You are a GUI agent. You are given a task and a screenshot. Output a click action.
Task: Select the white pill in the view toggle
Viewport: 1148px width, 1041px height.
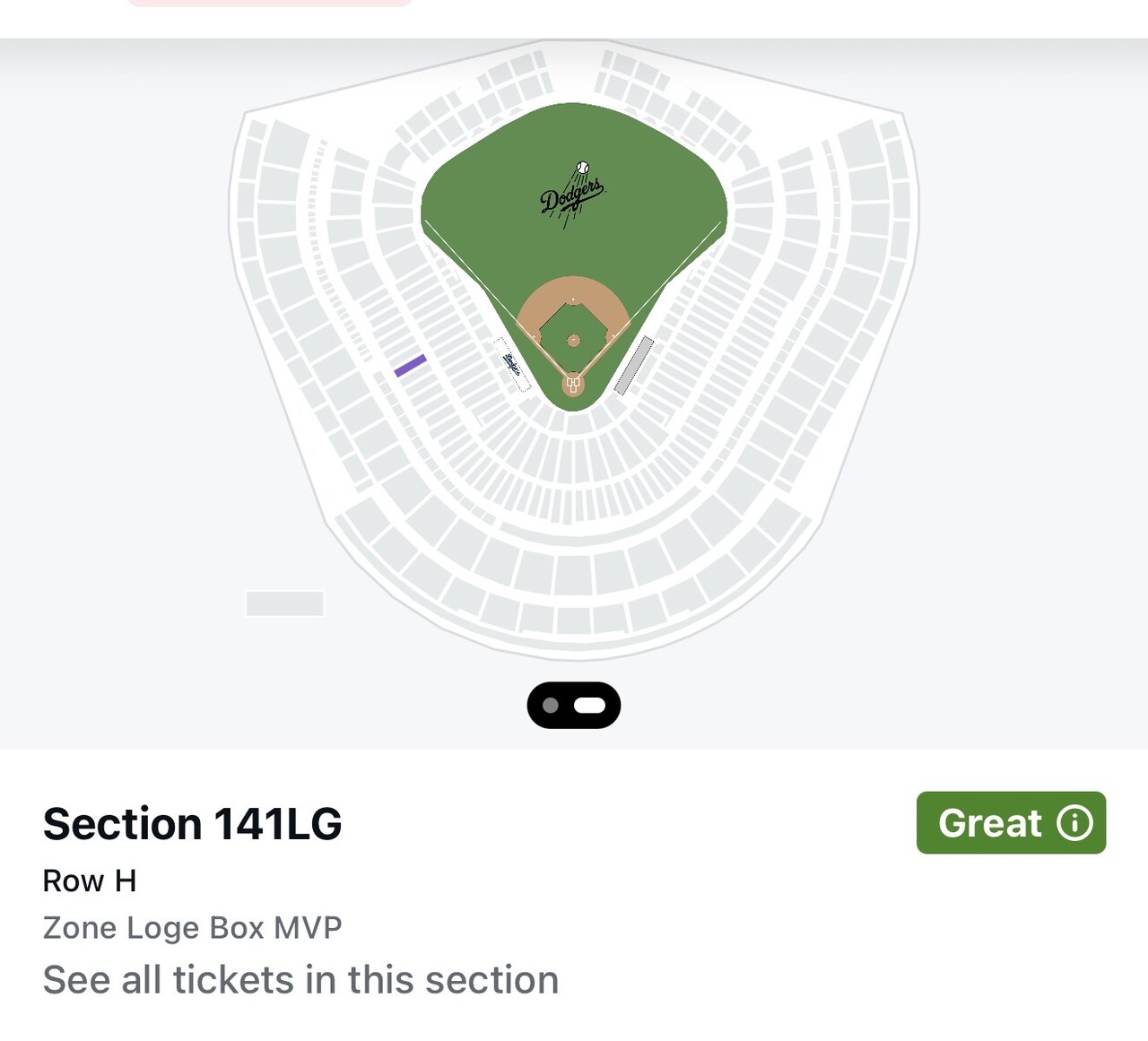coord(590,706)
